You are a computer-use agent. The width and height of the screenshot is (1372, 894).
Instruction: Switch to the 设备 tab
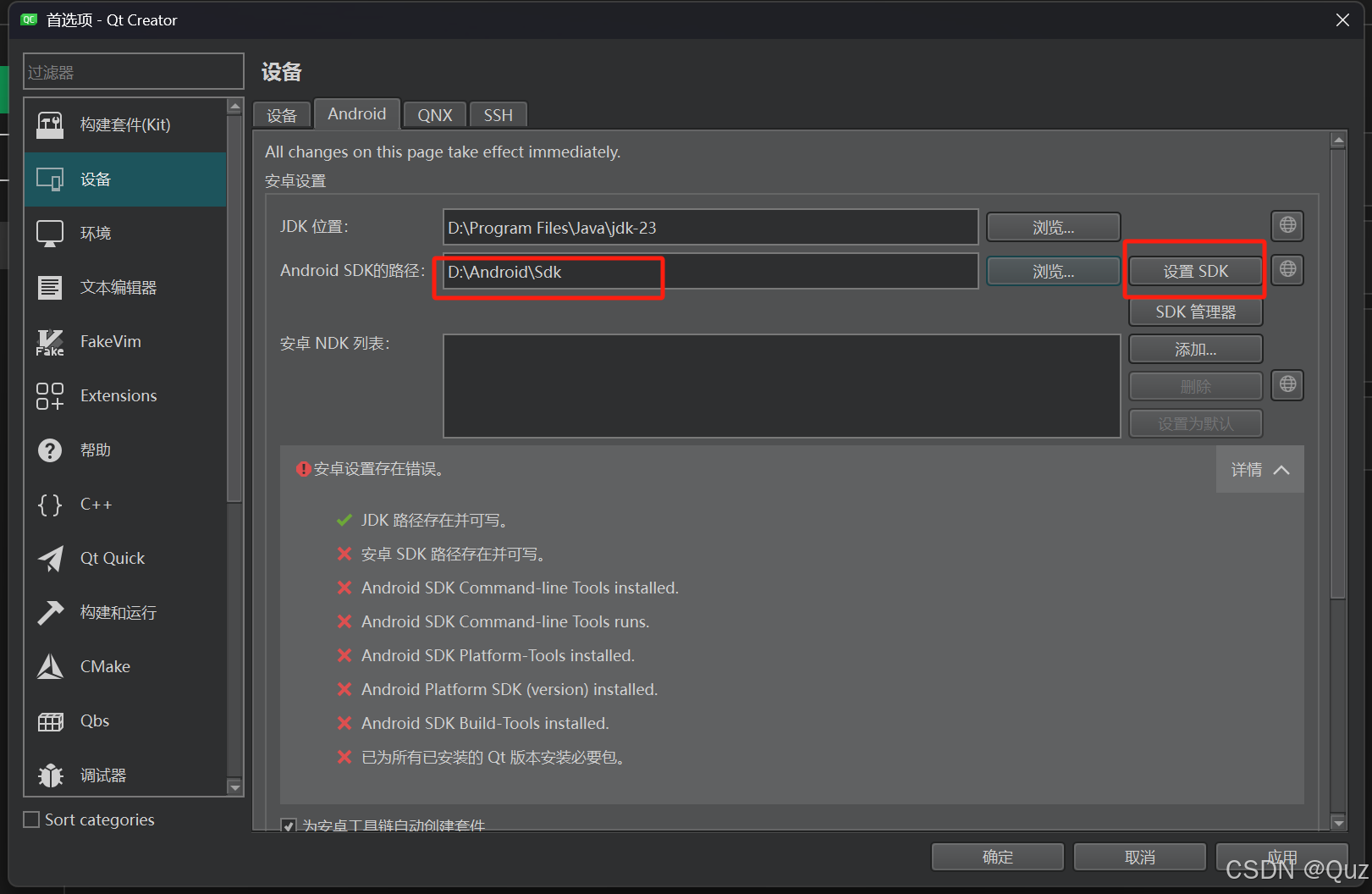(282, 115)
